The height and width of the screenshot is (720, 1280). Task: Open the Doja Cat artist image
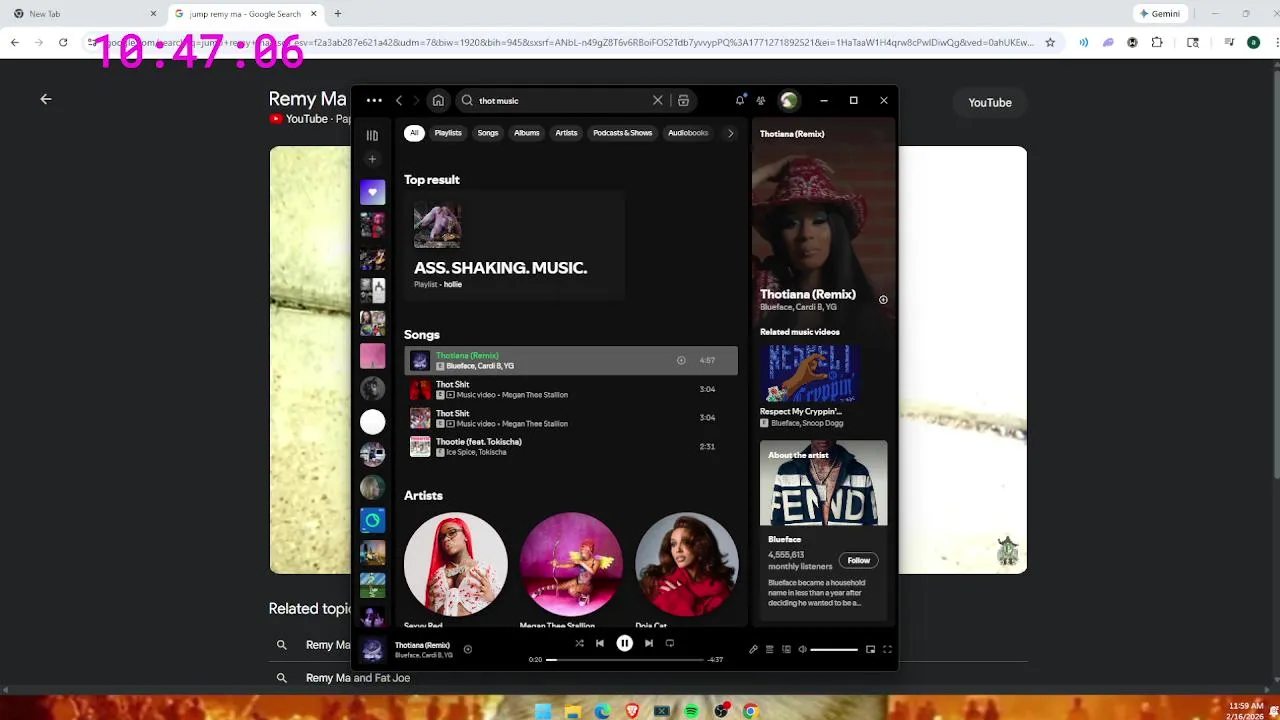pos(687,564)
